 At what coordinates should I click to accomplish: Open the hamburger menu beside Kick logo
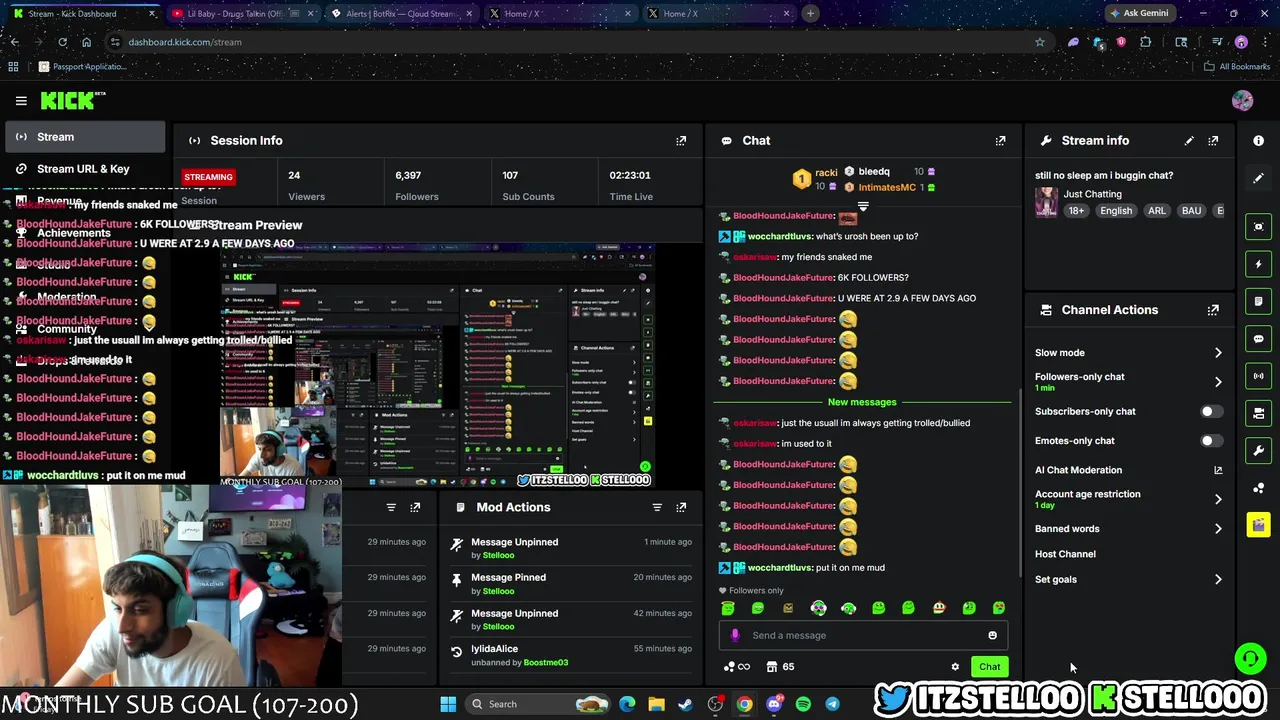coord(21,101)
